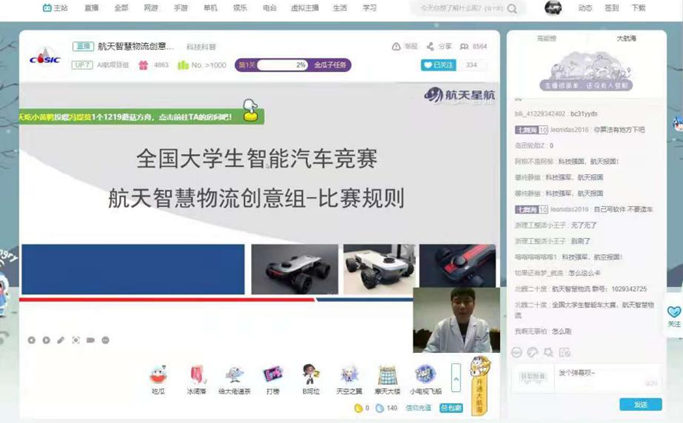This screenshot has width=683, height=423.
Task: Click the report warning icon
Action: (396, 46)
